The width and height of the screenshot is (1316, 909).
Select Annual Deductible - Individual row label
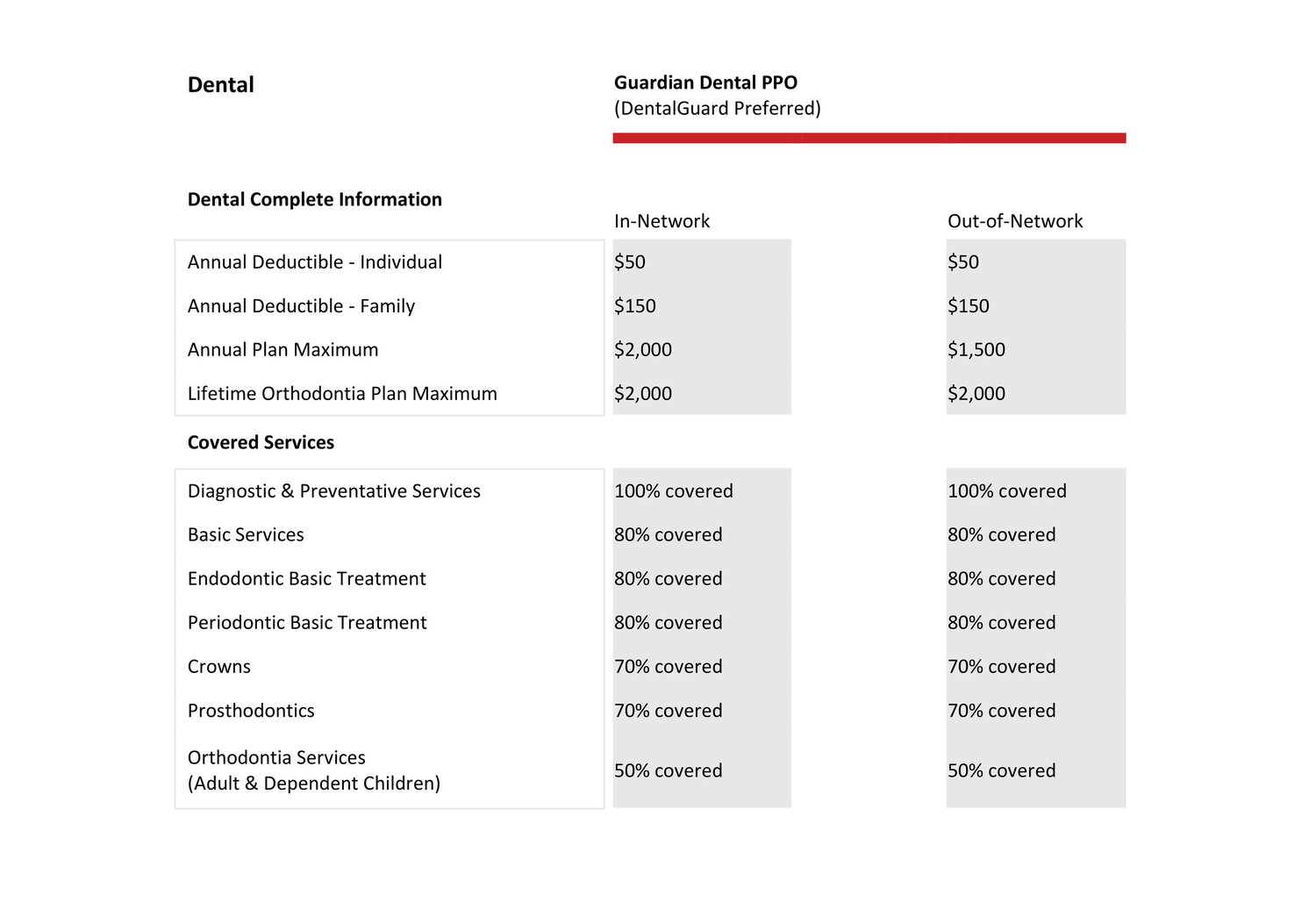tap(314, 261)
